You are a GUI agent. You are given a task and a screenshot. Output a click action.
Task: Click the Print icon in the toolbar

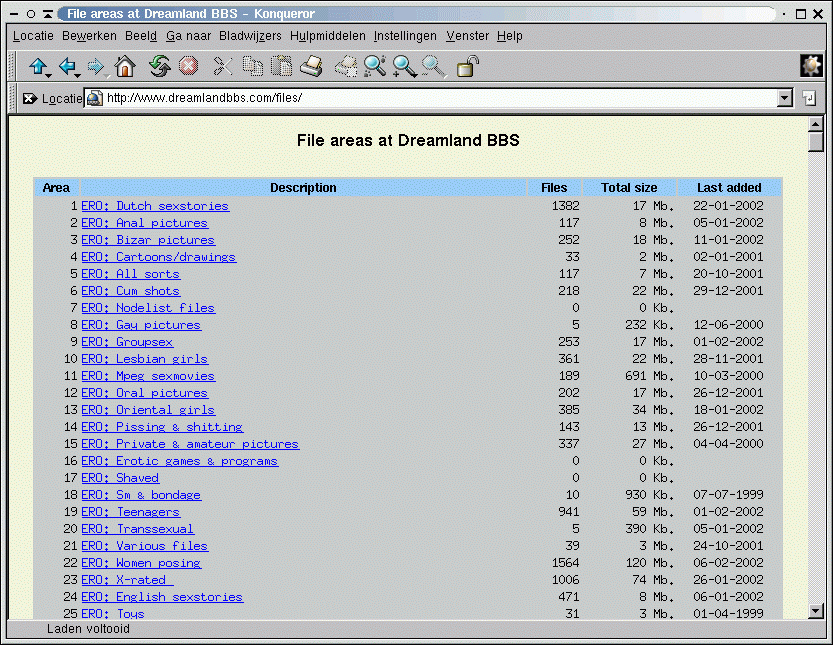[312, 67]
